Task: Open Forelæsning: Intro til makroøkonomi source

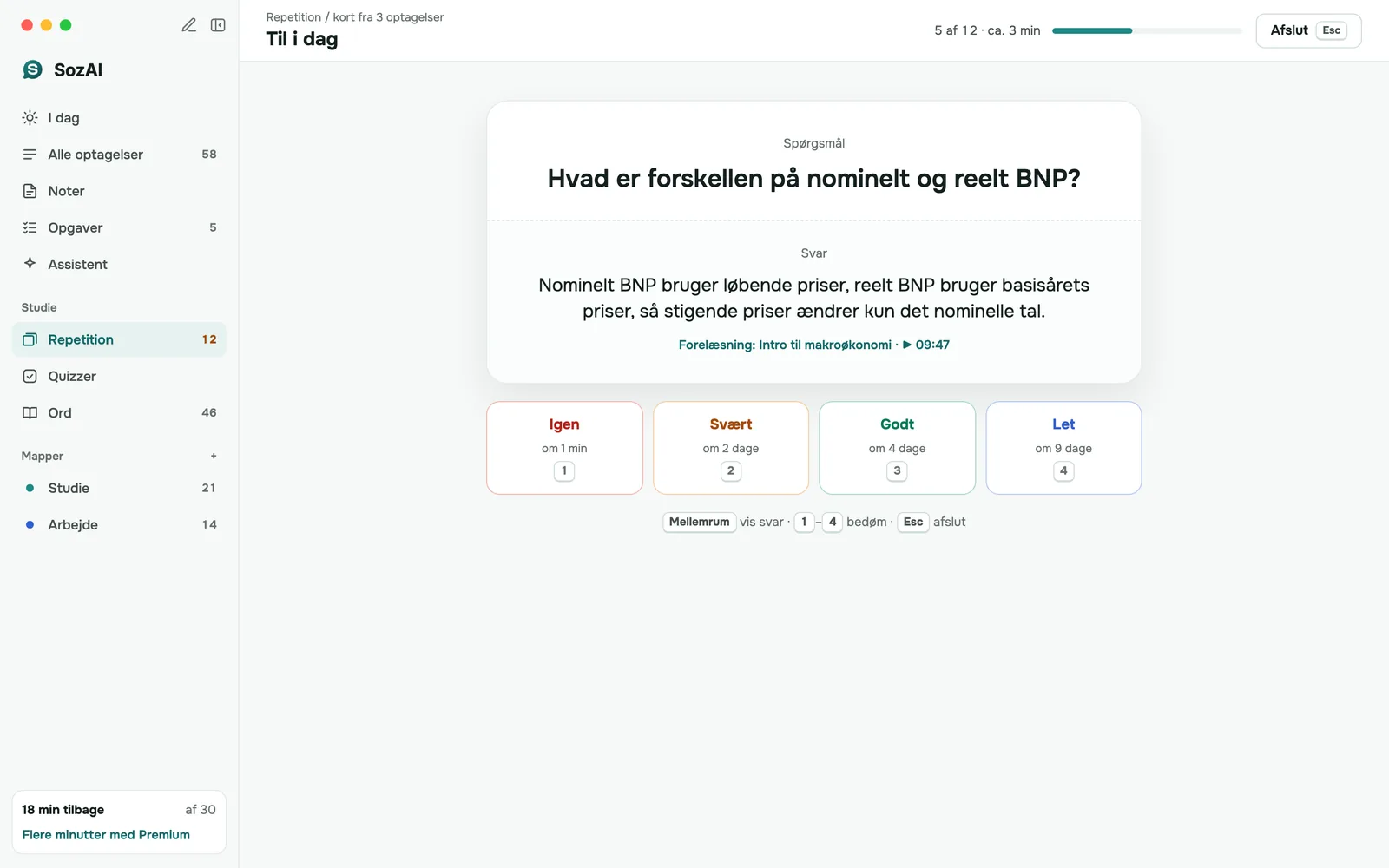Action: coord(785,345)
